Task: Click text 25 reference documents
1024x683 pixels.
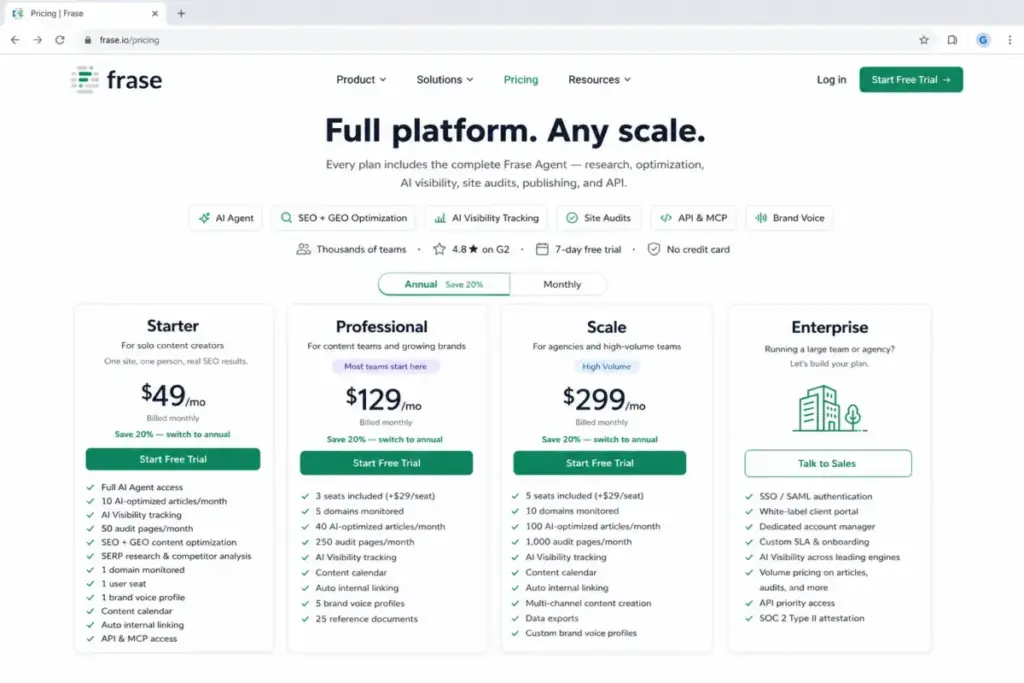Action: 366,619
